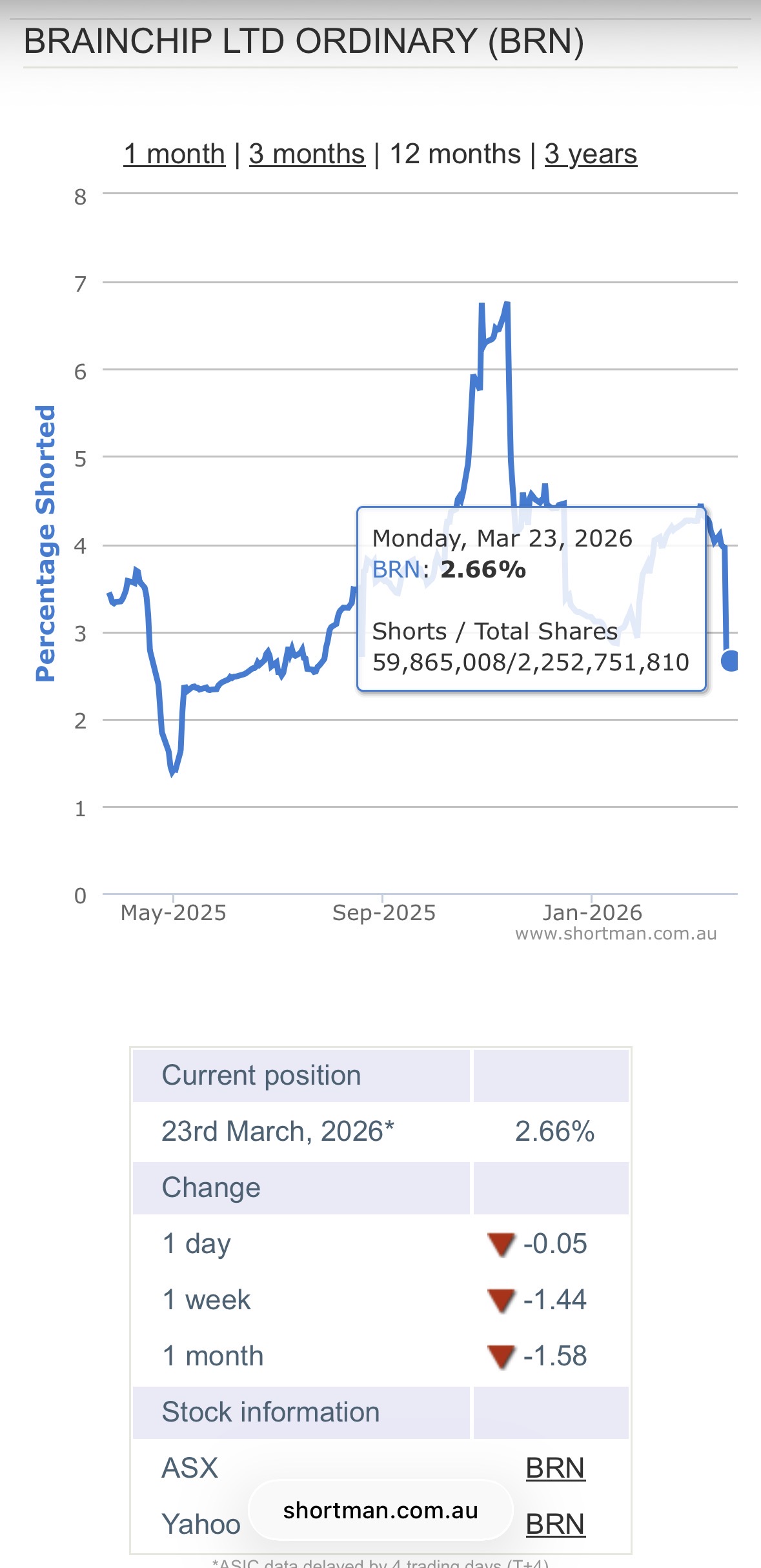Click the Stock information table header

point(270,1412)
